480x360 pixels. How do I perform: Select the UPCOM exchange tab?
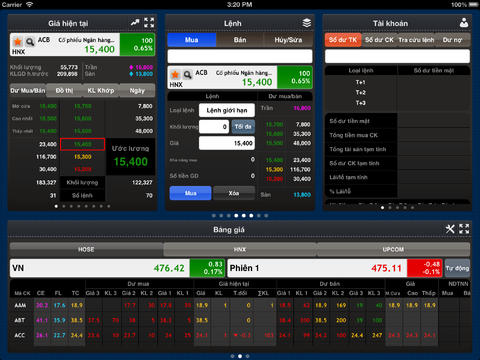pyautogui.click(x=393, y=249)
